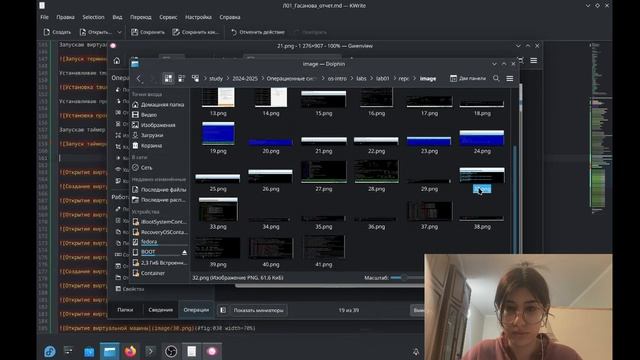The image size is (640, 360).
Task: Click KWrite Сохранить как button
Action: (x=196, y=32)
